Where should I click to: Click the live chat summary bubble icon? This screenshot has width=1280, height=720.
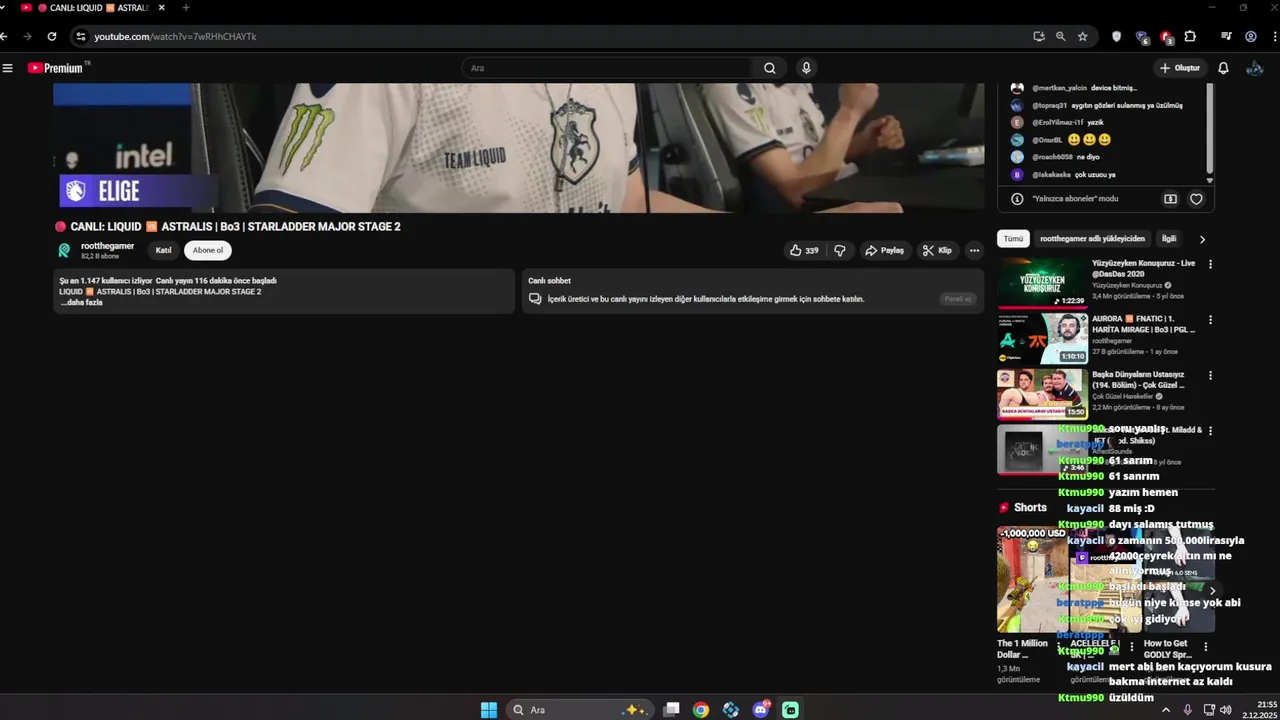point(535,299)
